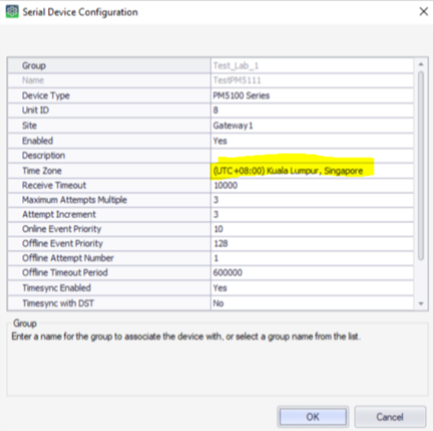Screen dimensions: 433x431
Task: Click the empty Description value field
Action: [x=312, y=155]
